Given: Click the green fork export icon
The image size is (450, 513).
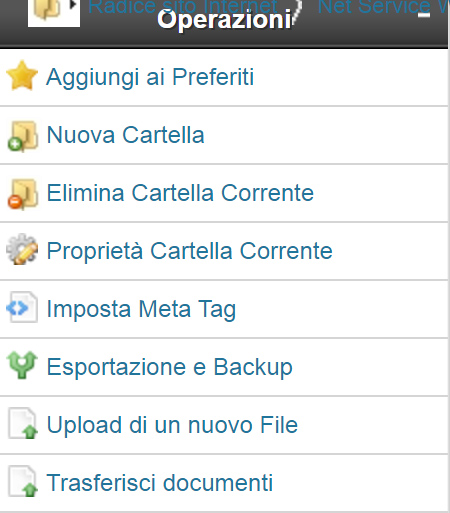Looking at the screenshot, I should [22, 365].
